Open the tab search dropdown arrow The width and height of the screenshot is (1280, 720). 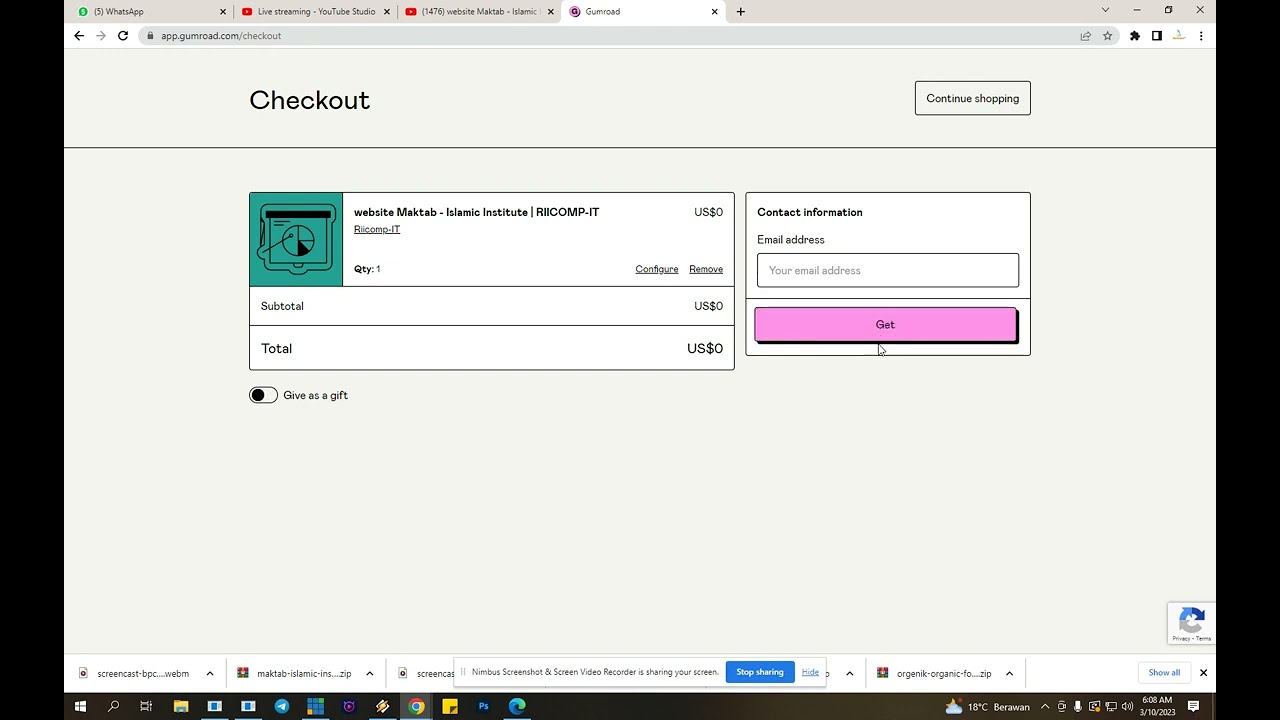point(1105,11)
